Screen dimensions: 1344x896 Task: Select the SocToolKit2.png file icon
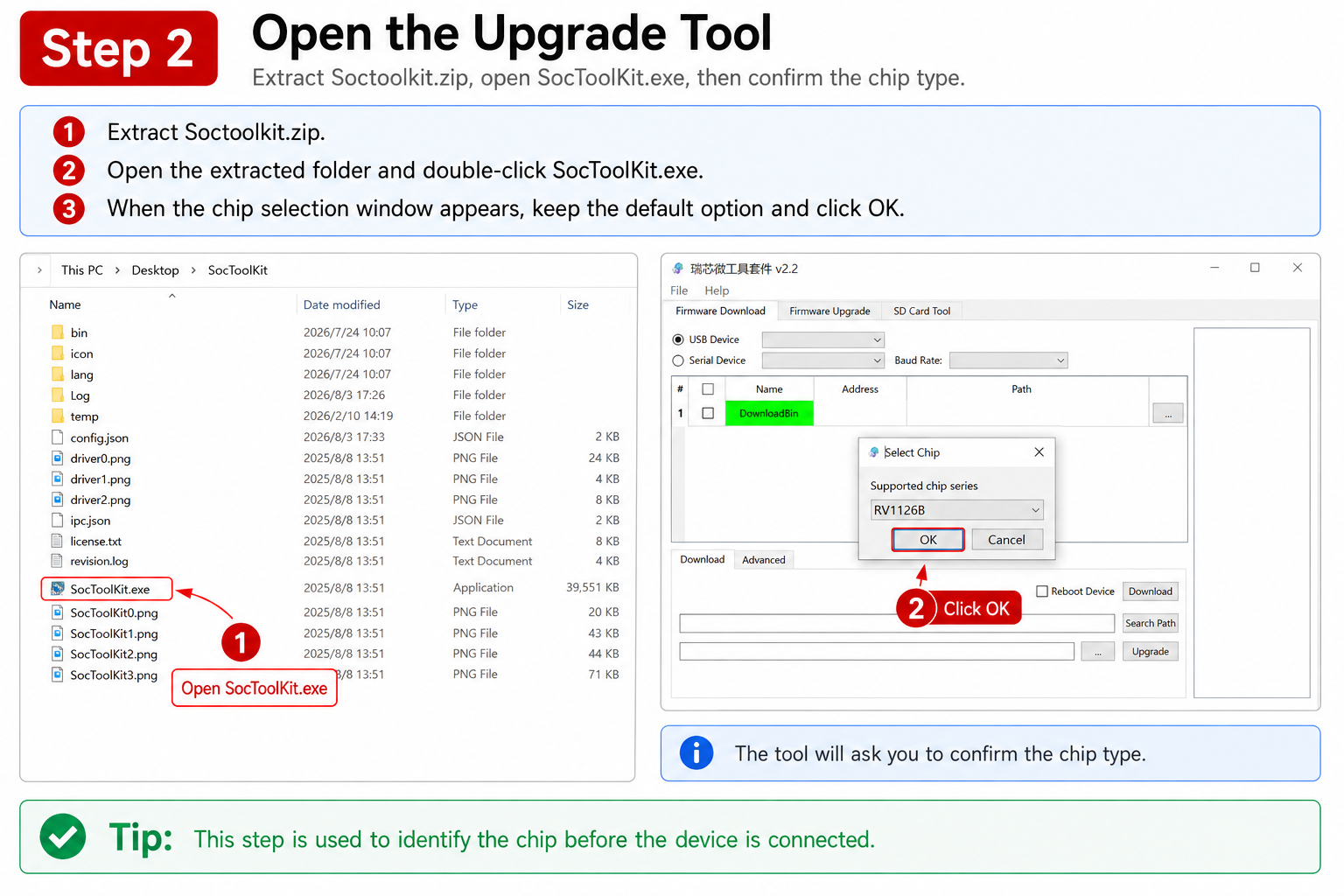(58, 654)
